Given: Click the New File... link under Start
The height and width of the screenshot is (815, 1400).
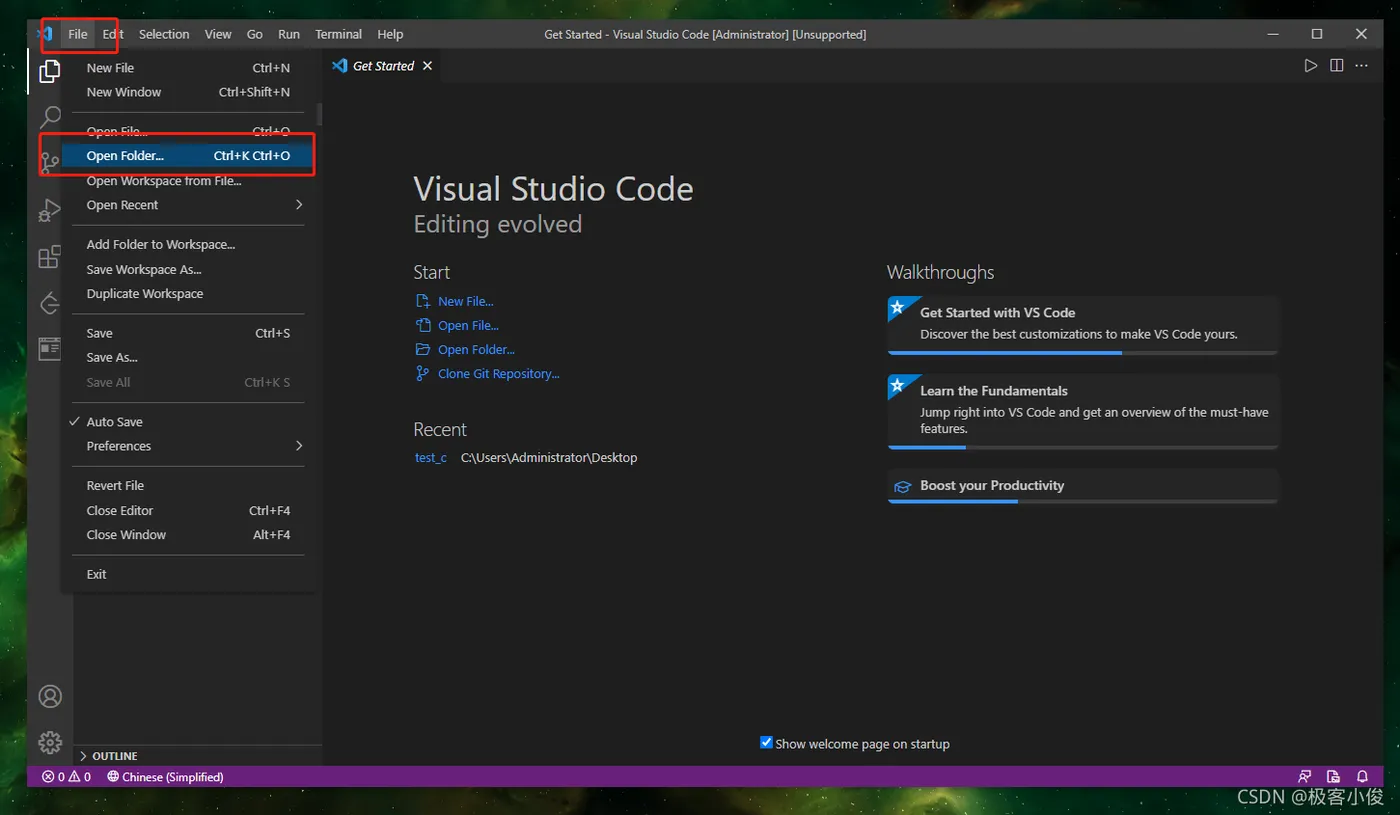Looking at the screenshot, I should click(465, 301).
